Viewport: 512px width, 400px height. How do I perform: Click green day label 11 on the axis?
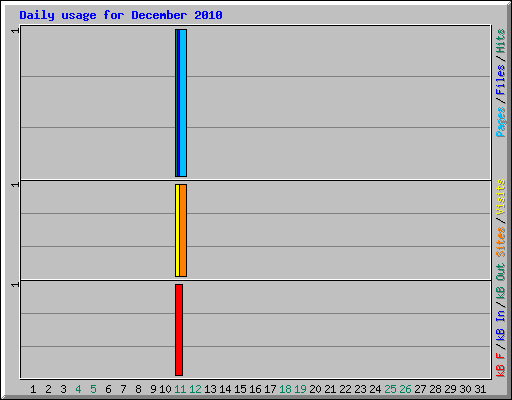tap(180, 389)
